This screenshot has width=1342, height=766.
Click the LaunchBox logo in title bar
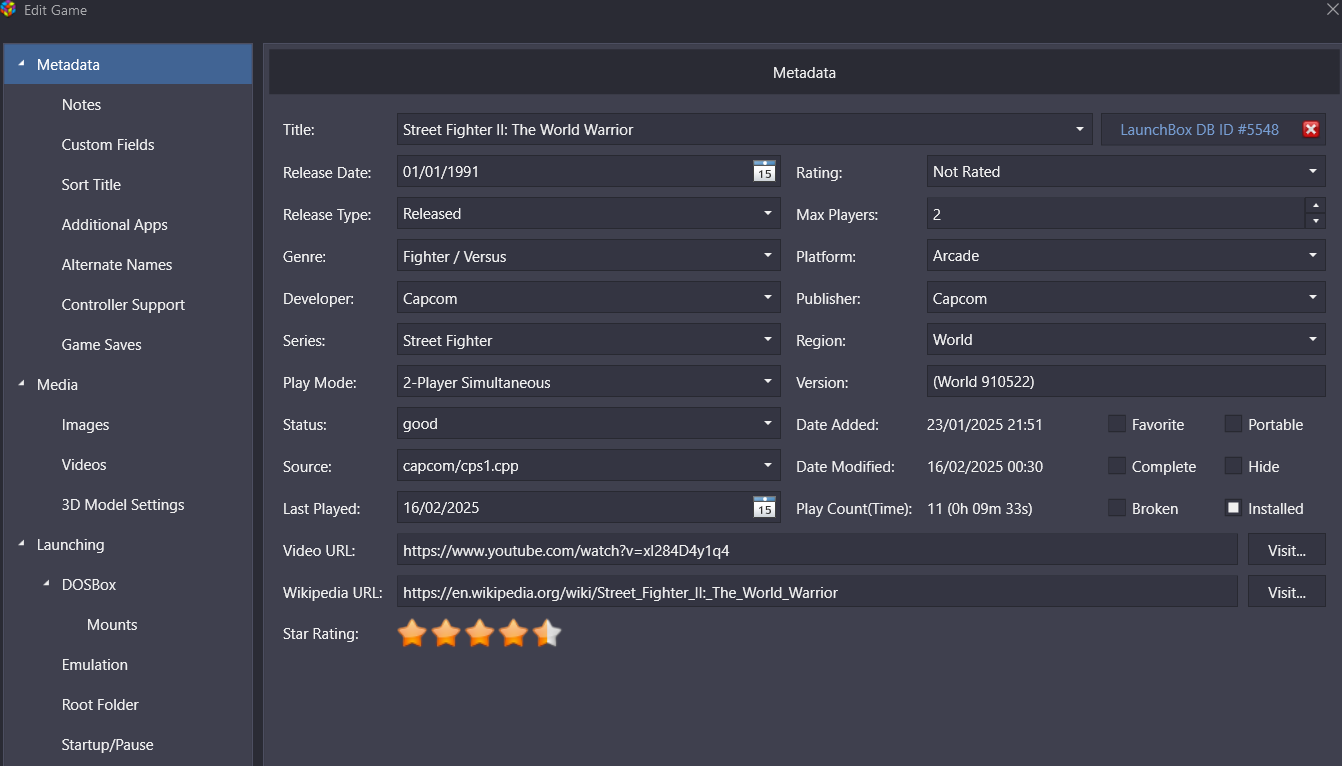8,9
